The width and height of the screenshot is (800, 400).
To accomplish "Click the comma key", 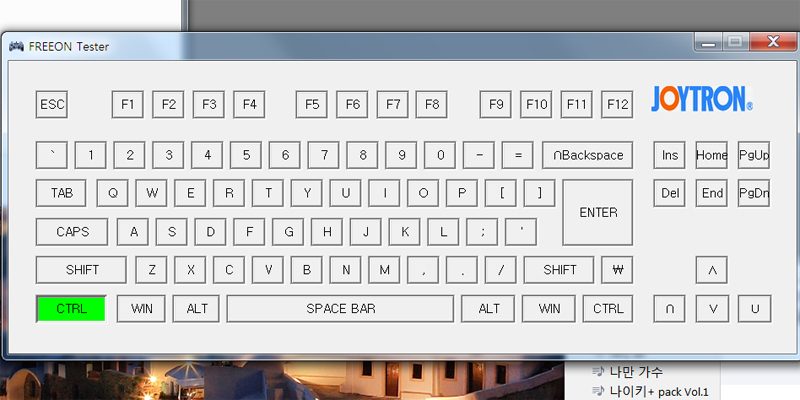I will 423,270.
